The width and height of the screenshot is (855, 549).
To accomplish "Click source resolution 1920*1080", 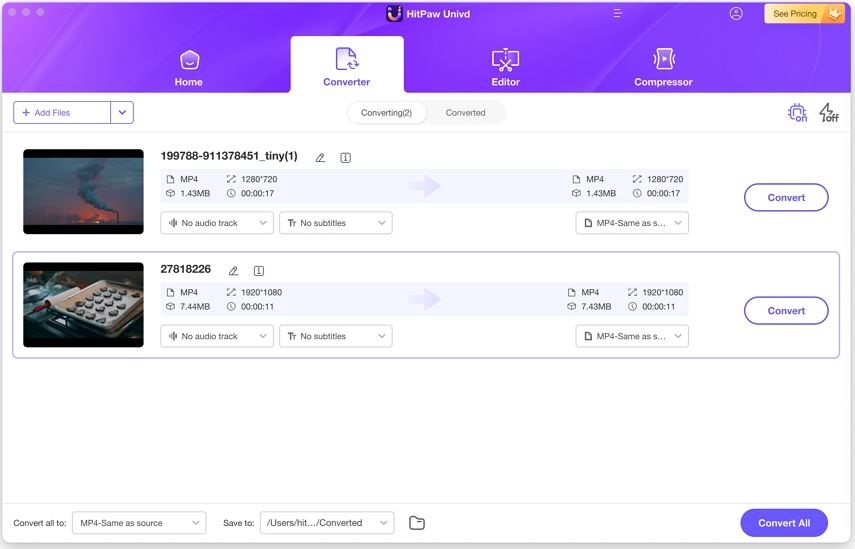I will 261,292.
